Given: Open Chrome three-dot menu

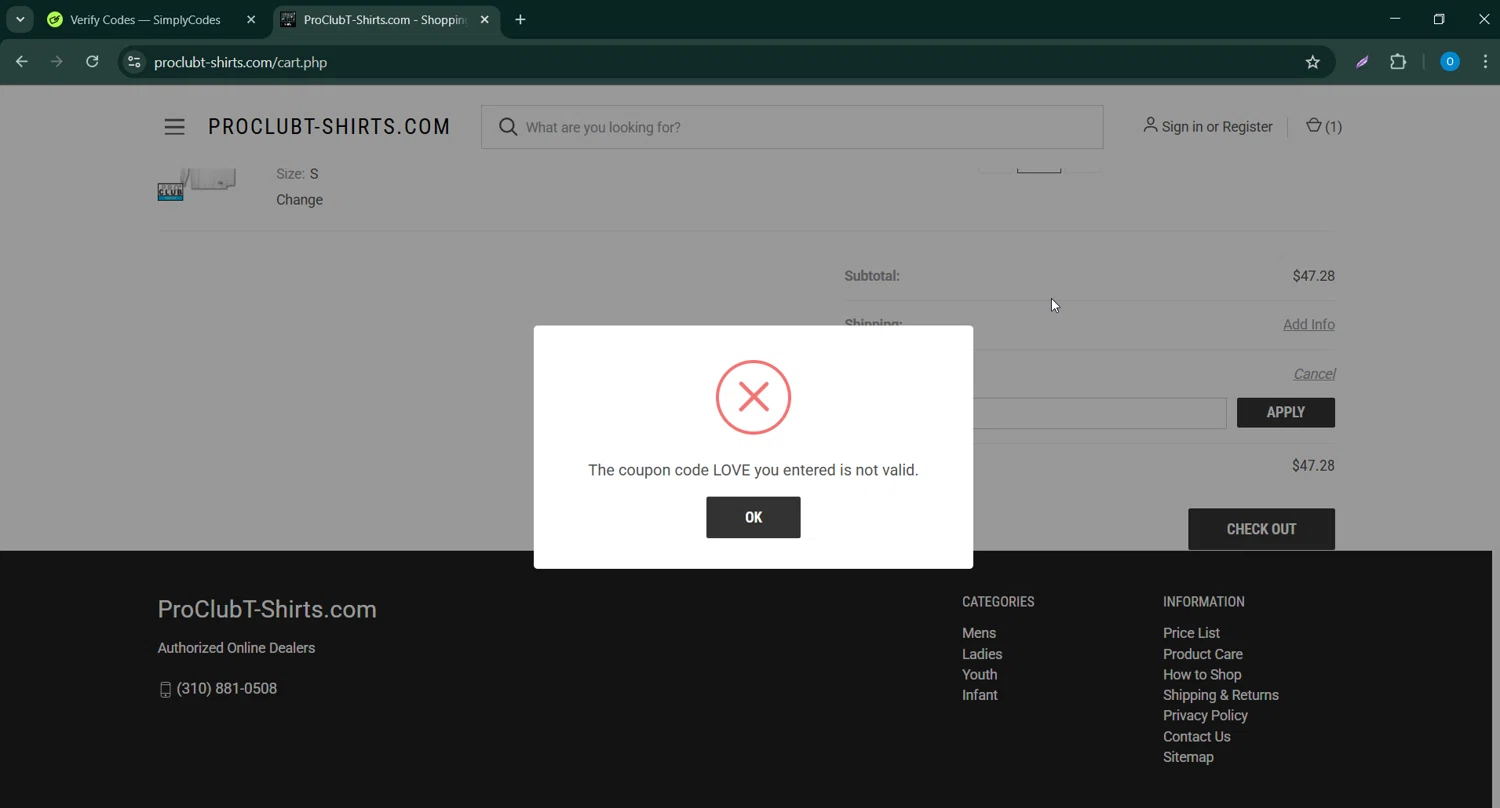Looking at the screenshot, I should (1485, 62).
